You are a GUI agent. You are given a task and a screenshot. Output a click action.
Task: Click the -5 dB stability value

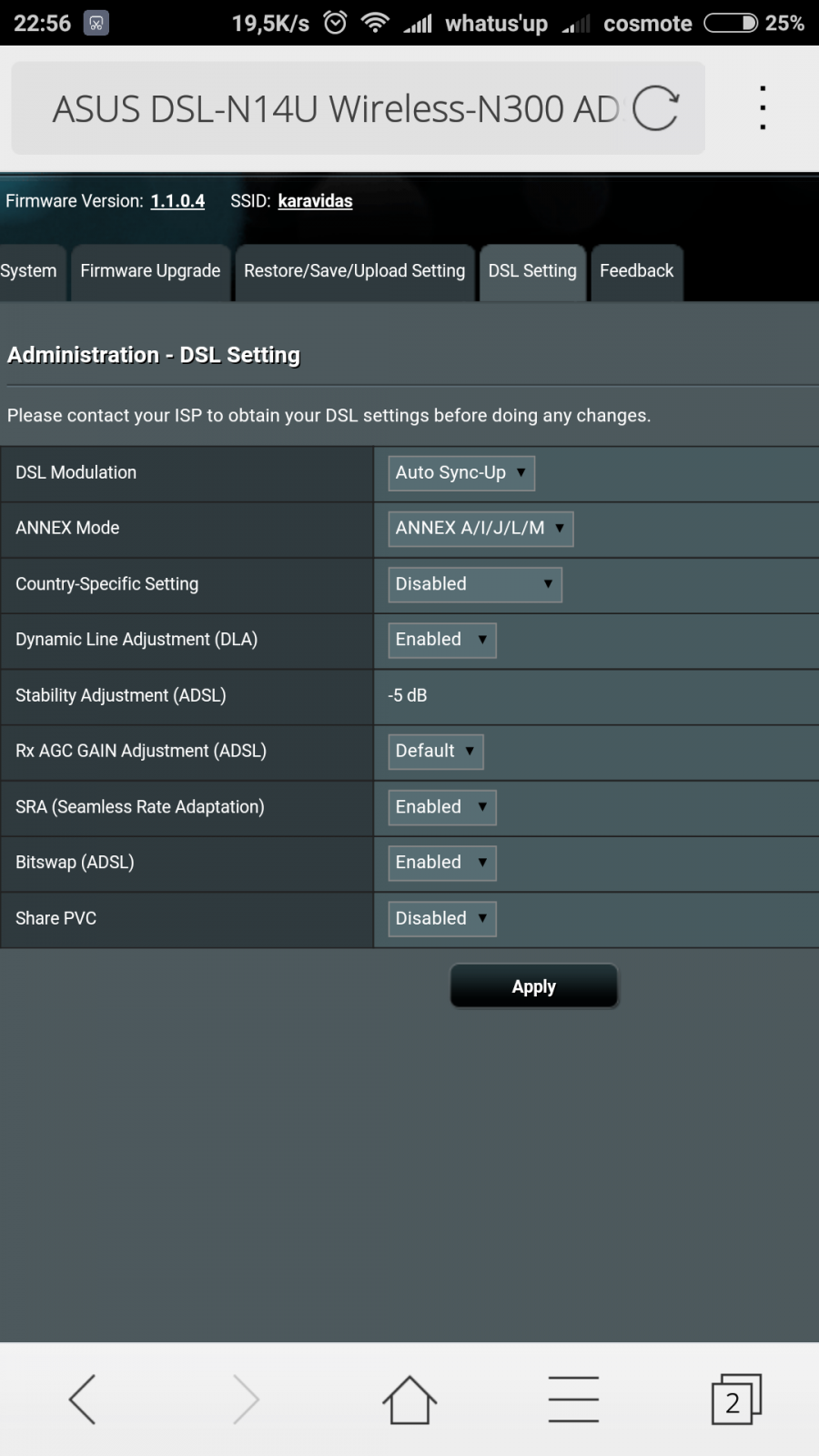pyautogui.click(x=408, y=695)
